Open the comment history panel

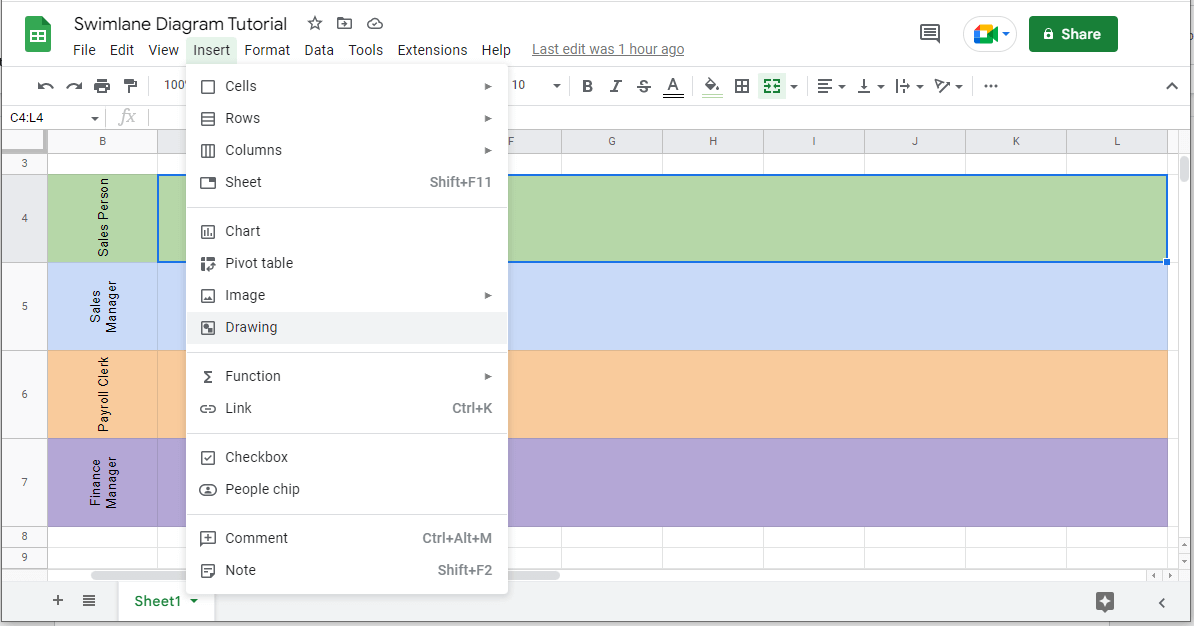point(929,33)
